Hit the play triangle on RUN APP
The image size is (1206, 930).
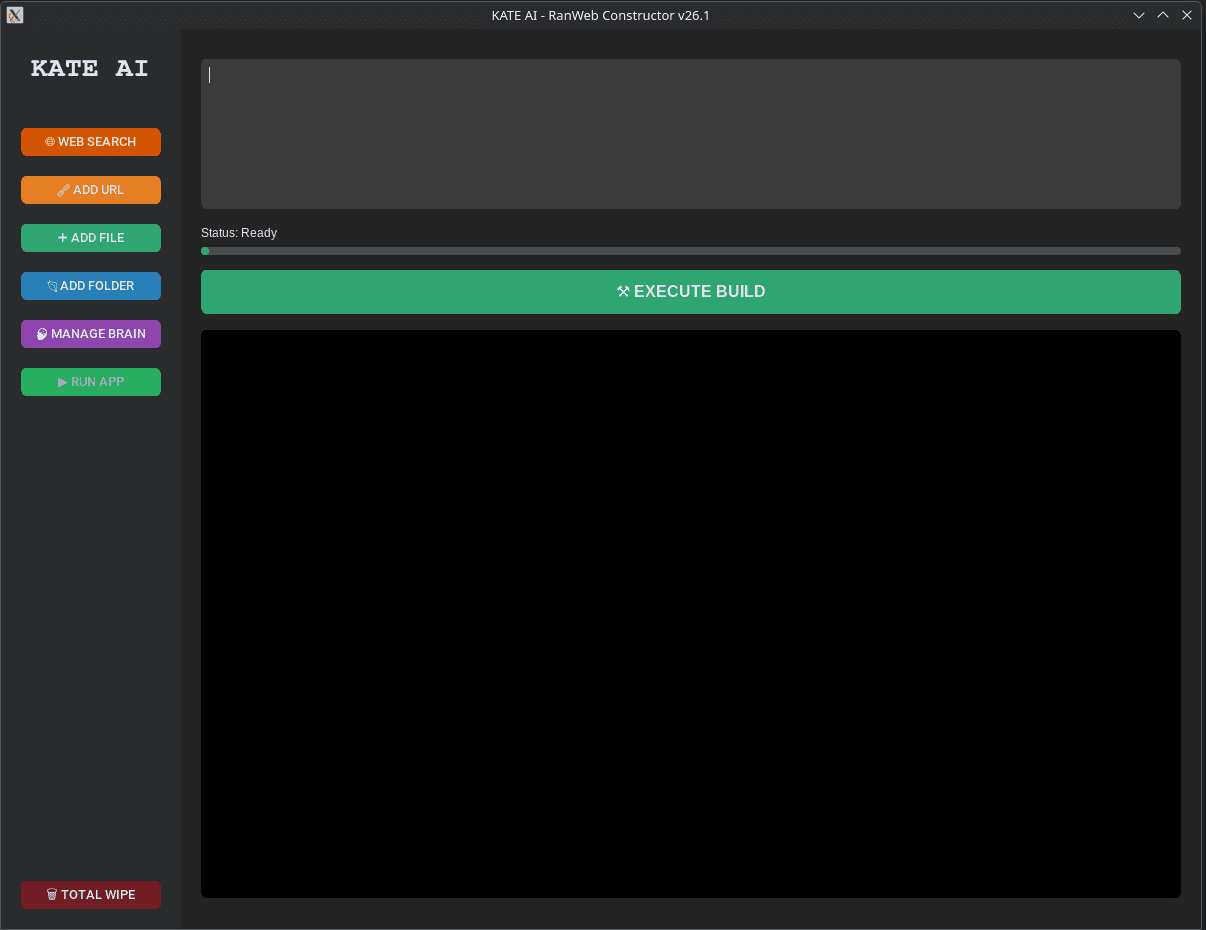(x=63, y=382)
